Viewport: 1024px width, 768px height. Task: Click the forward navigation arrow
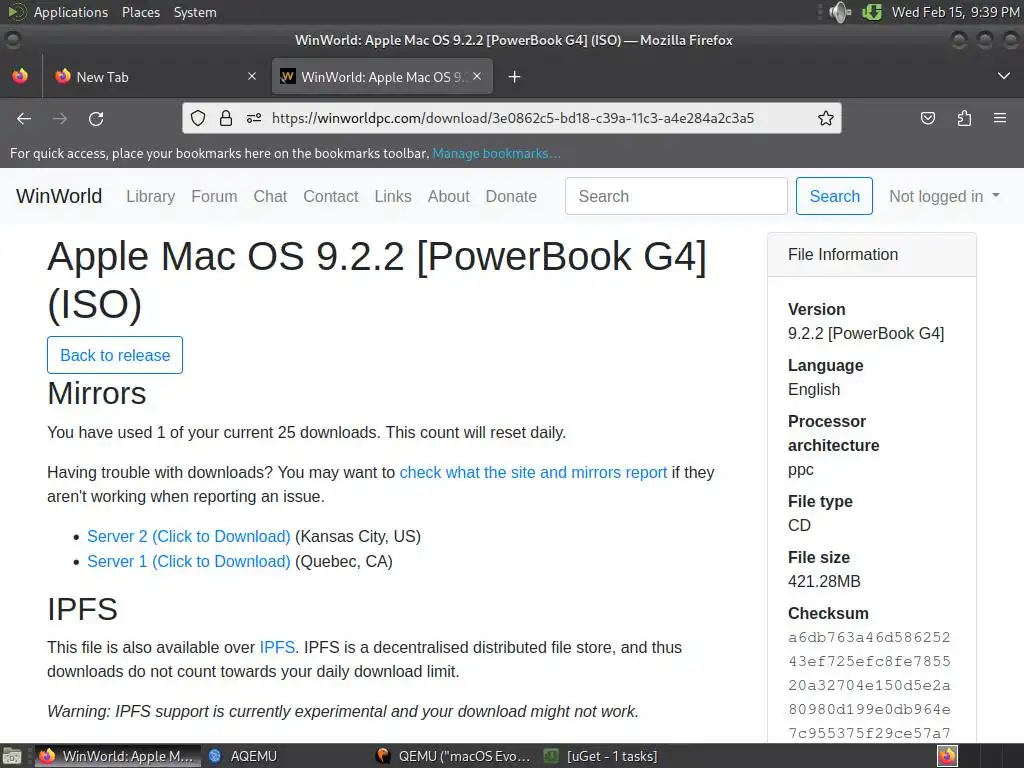pos(60,118)
